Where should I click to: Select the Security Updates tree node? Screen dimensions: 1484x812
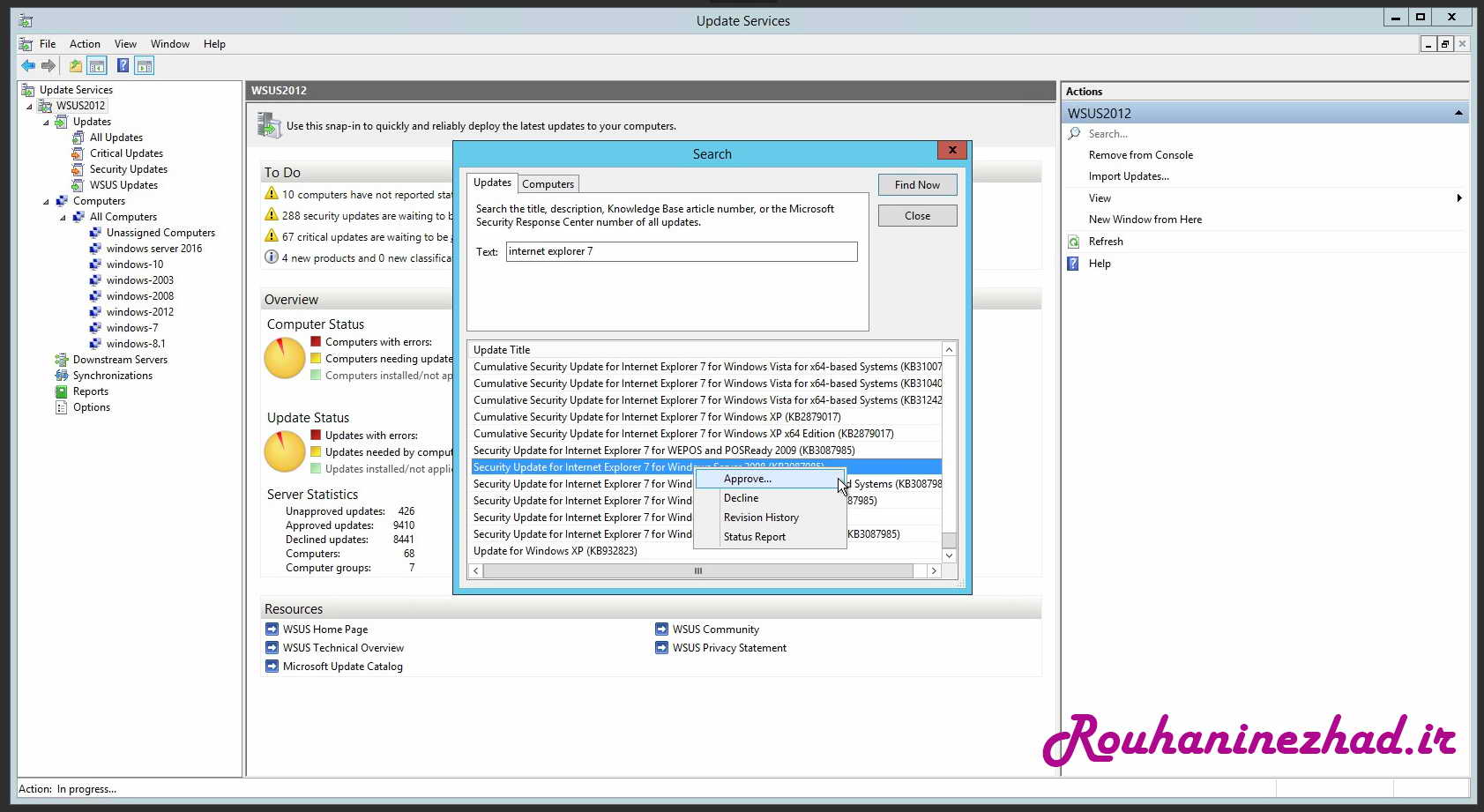pos(129,169)
